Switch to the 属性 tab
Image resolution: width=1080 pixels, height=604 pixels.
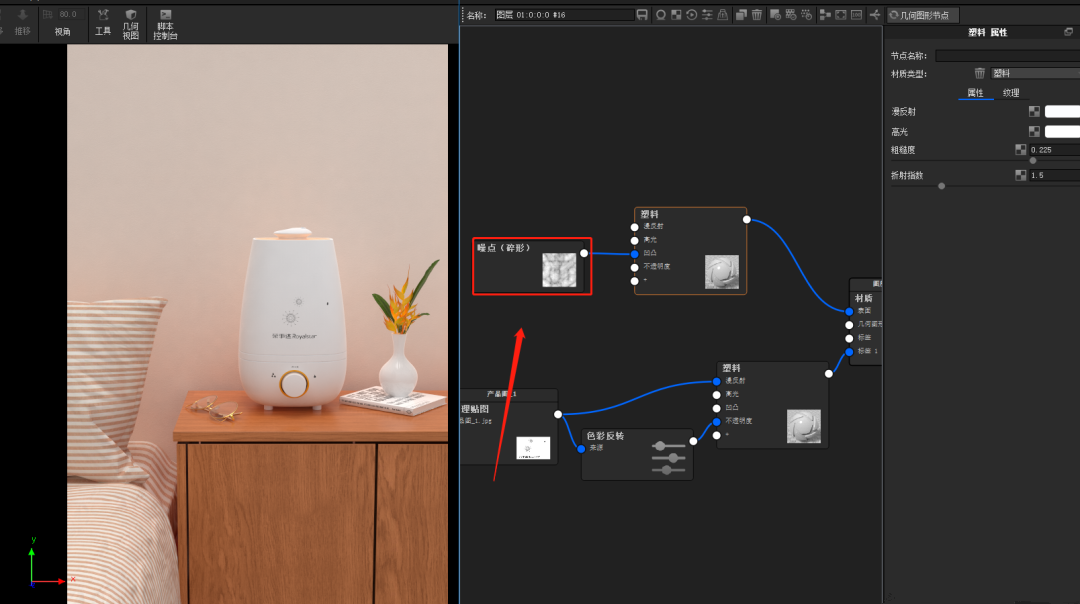974,93
